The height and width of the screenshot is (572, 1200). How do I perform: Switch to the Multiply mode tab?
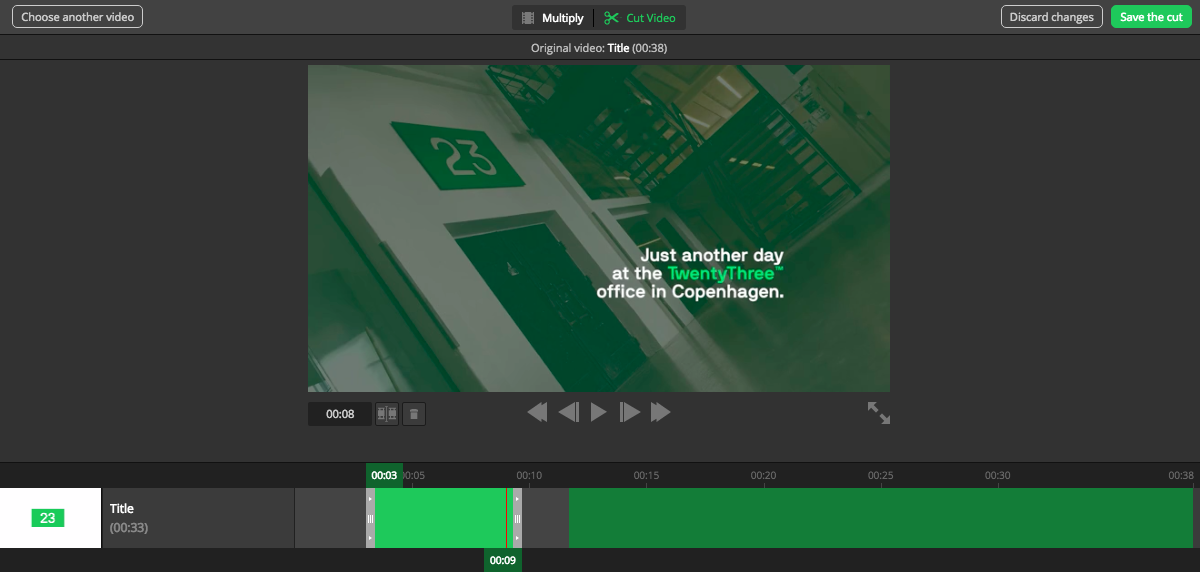coord(553,18)
